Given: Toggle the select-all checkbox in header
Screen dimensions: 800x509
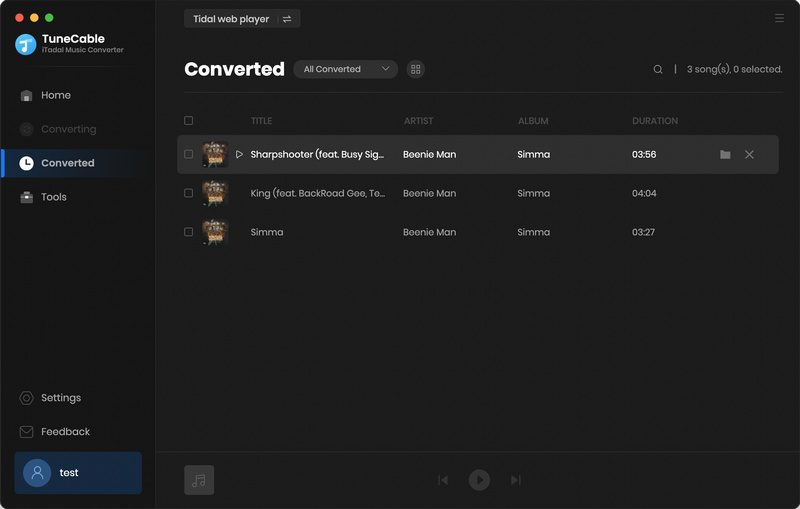Looking at the screenshot, I should (188, 120).
